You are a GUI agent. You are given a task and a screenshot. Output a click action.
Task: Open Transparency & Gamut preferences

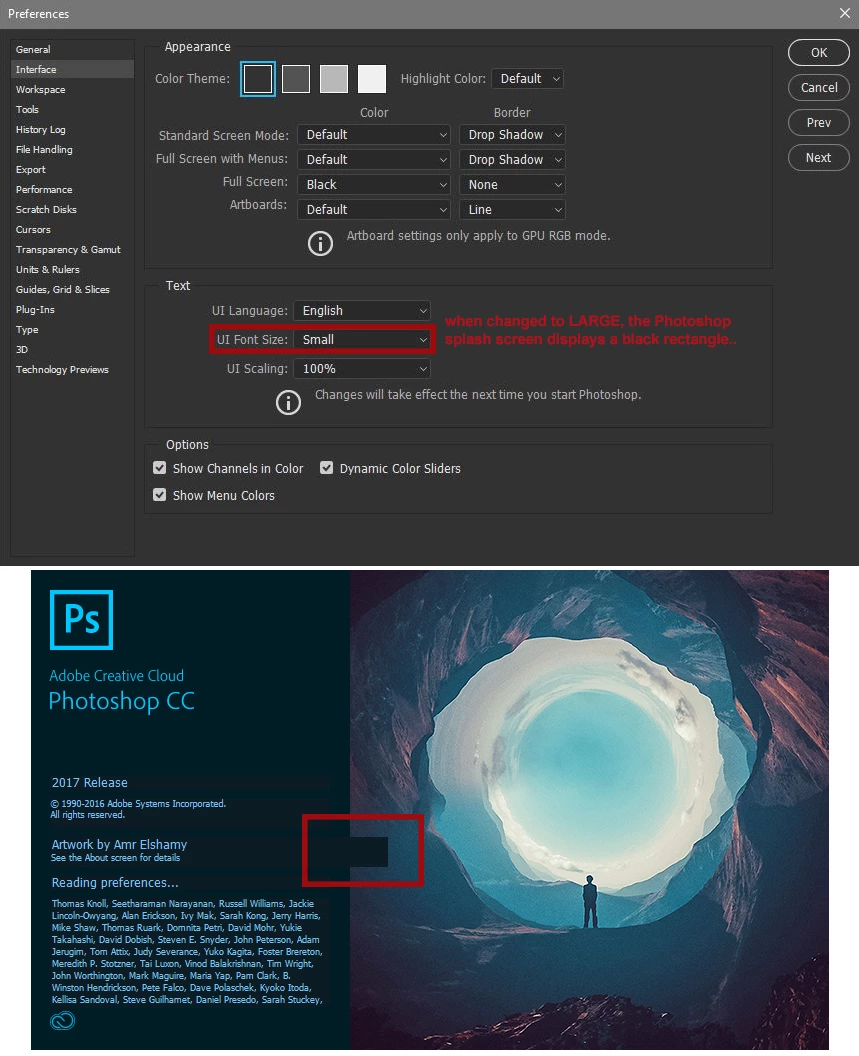pyautogui.click(x=72, y=249)
